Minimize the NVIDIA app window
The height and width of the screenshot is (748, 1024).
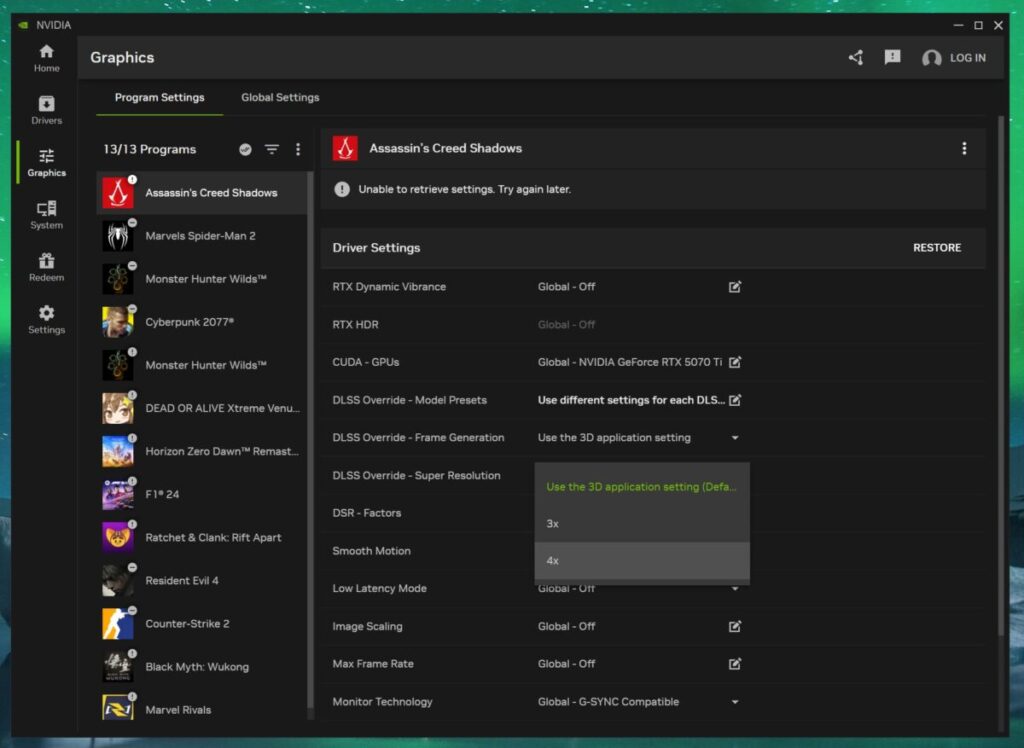click(x=958, y=25)
